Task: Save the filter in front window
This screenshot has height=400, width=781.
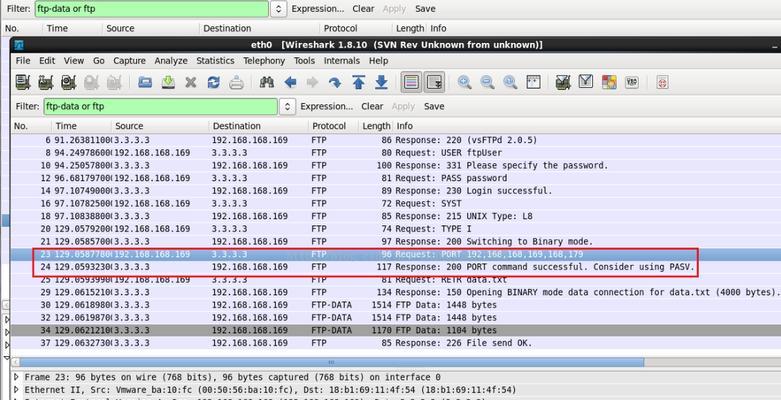Action: coord(434,107)
